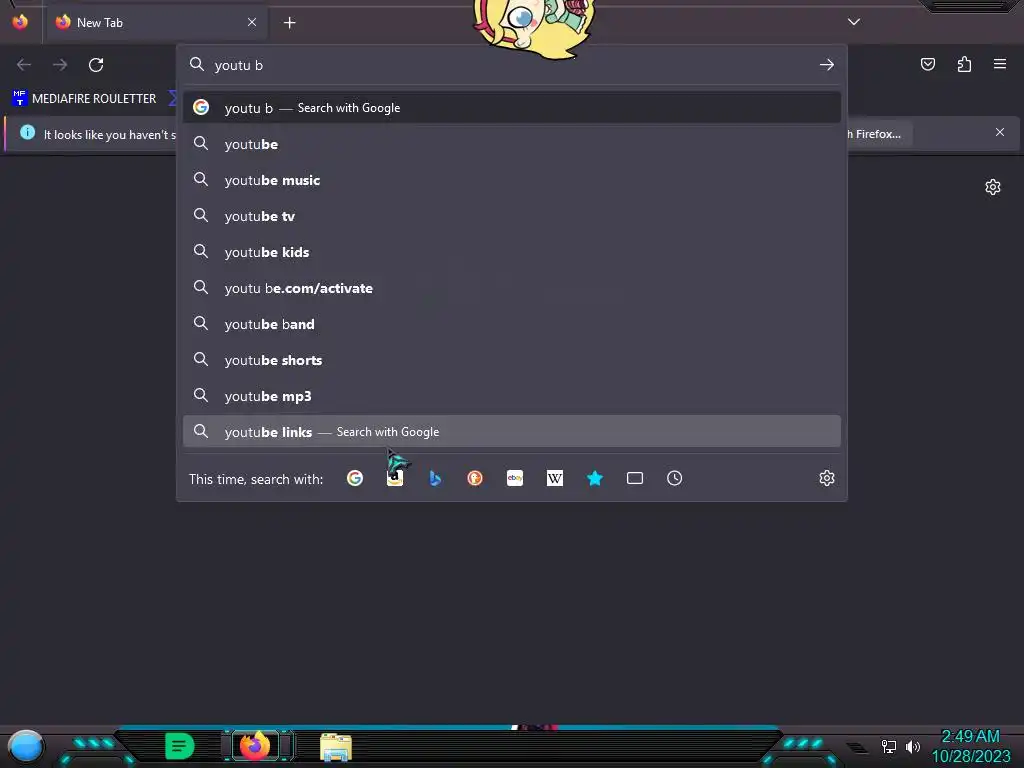
Task: Click the info icon in notification bar
Action: tap(27, 133)
